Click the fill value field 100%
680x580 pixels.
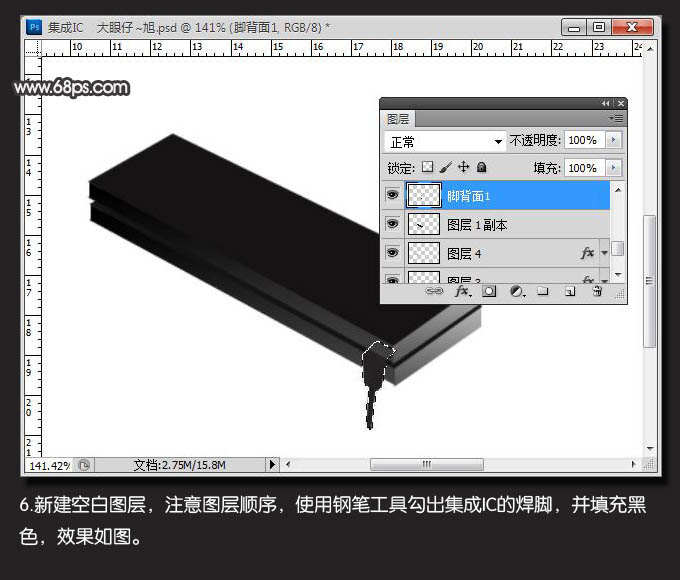pyautogui.click(x=585, y=167)
